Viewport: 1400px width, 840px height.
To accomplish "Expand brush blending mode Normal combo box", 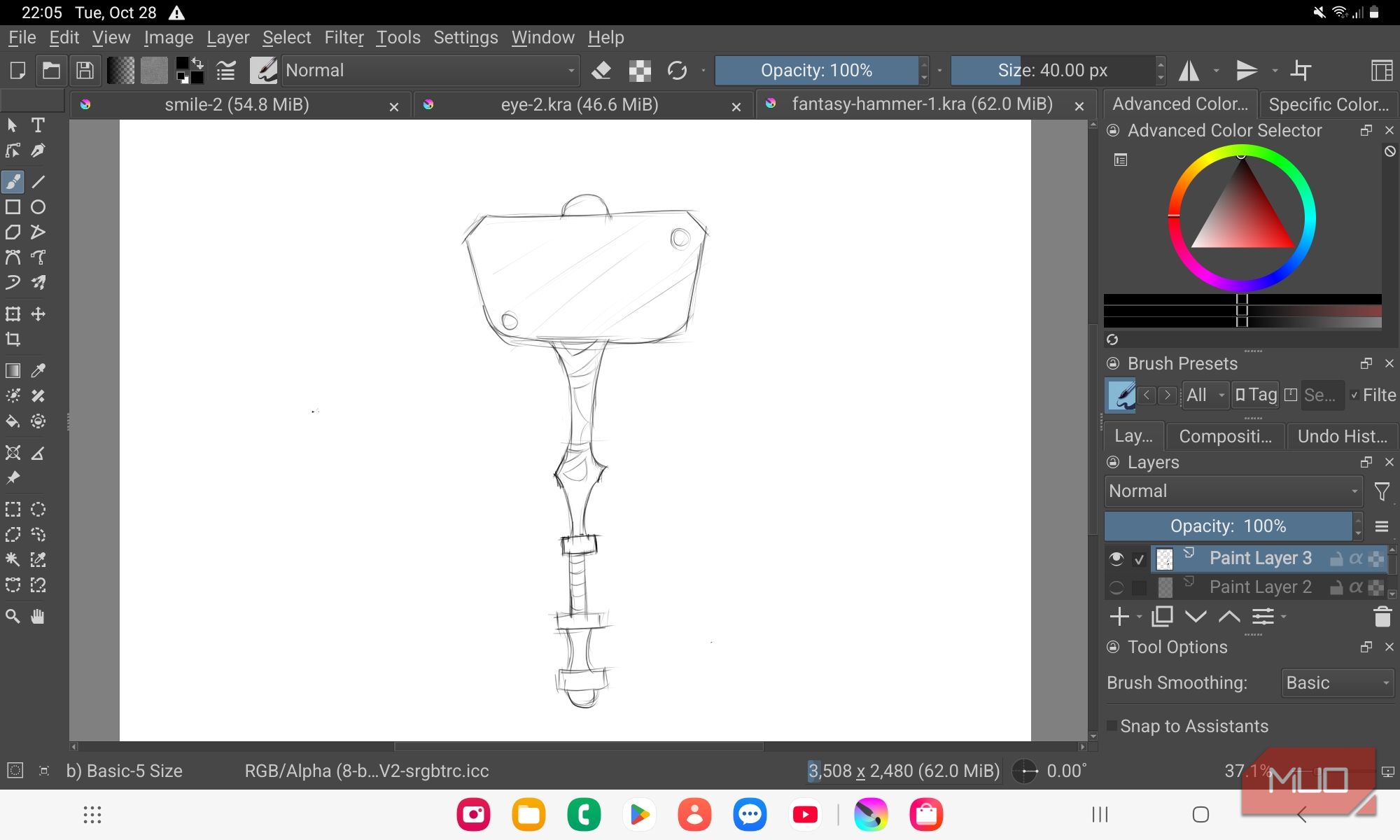I will [x=430, y=71].
